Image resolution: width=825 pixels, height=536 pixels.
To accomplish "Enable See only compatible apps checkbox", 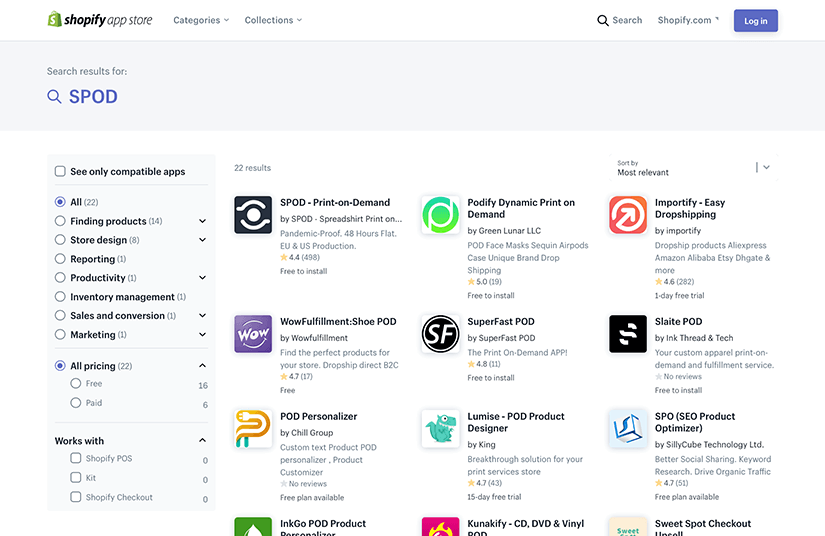I will (61, 172).
